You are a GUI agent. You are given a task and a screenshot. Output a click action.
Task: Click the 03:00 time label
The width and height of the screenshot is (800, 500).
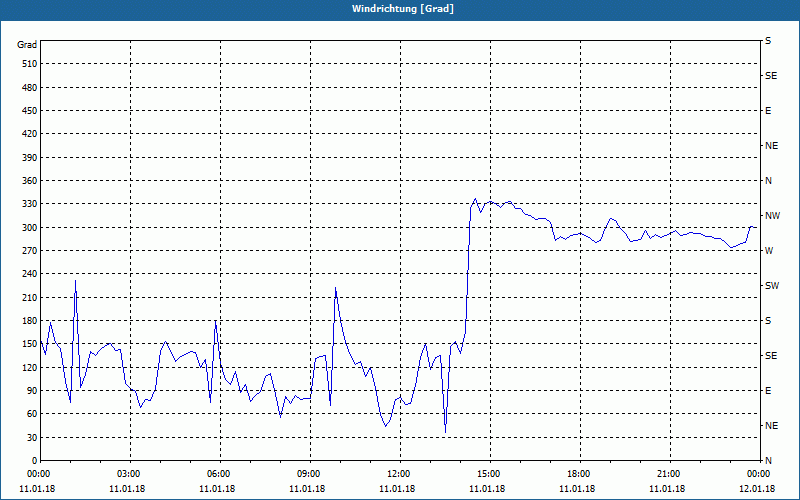(x=131, y=474)
